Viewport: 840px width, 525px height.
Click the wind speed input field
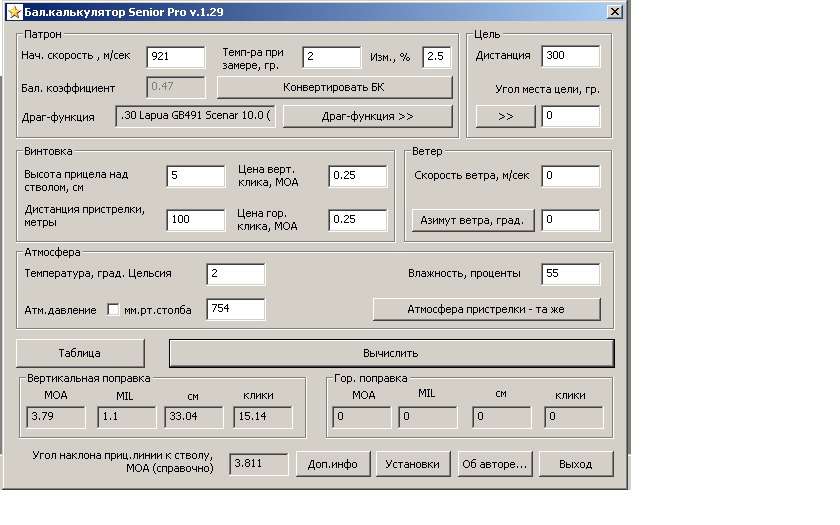(570, 177)
